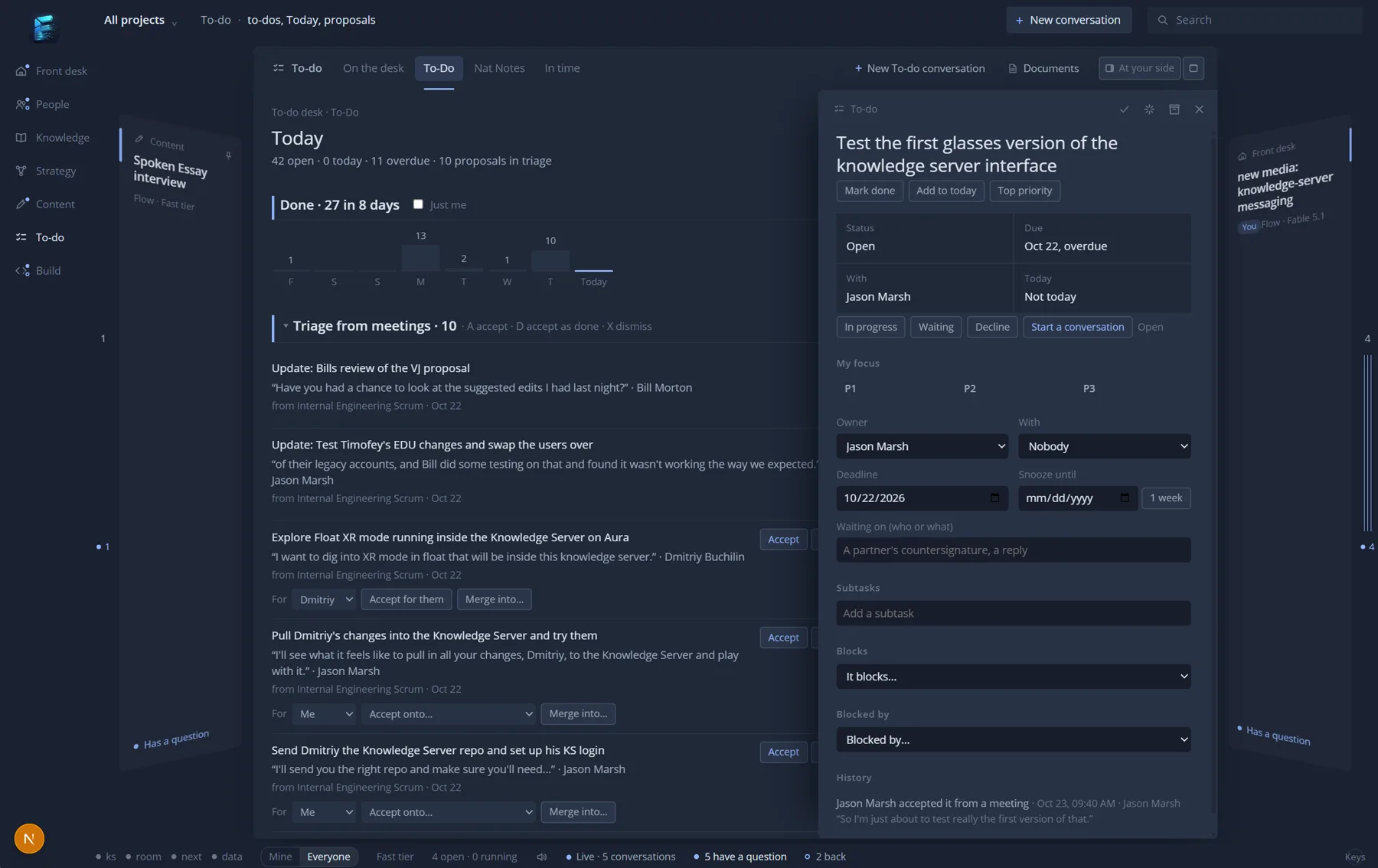Viewport: 1378px width, 868px height.
Task: Click the app logo at top left
Action: (44, 28)
